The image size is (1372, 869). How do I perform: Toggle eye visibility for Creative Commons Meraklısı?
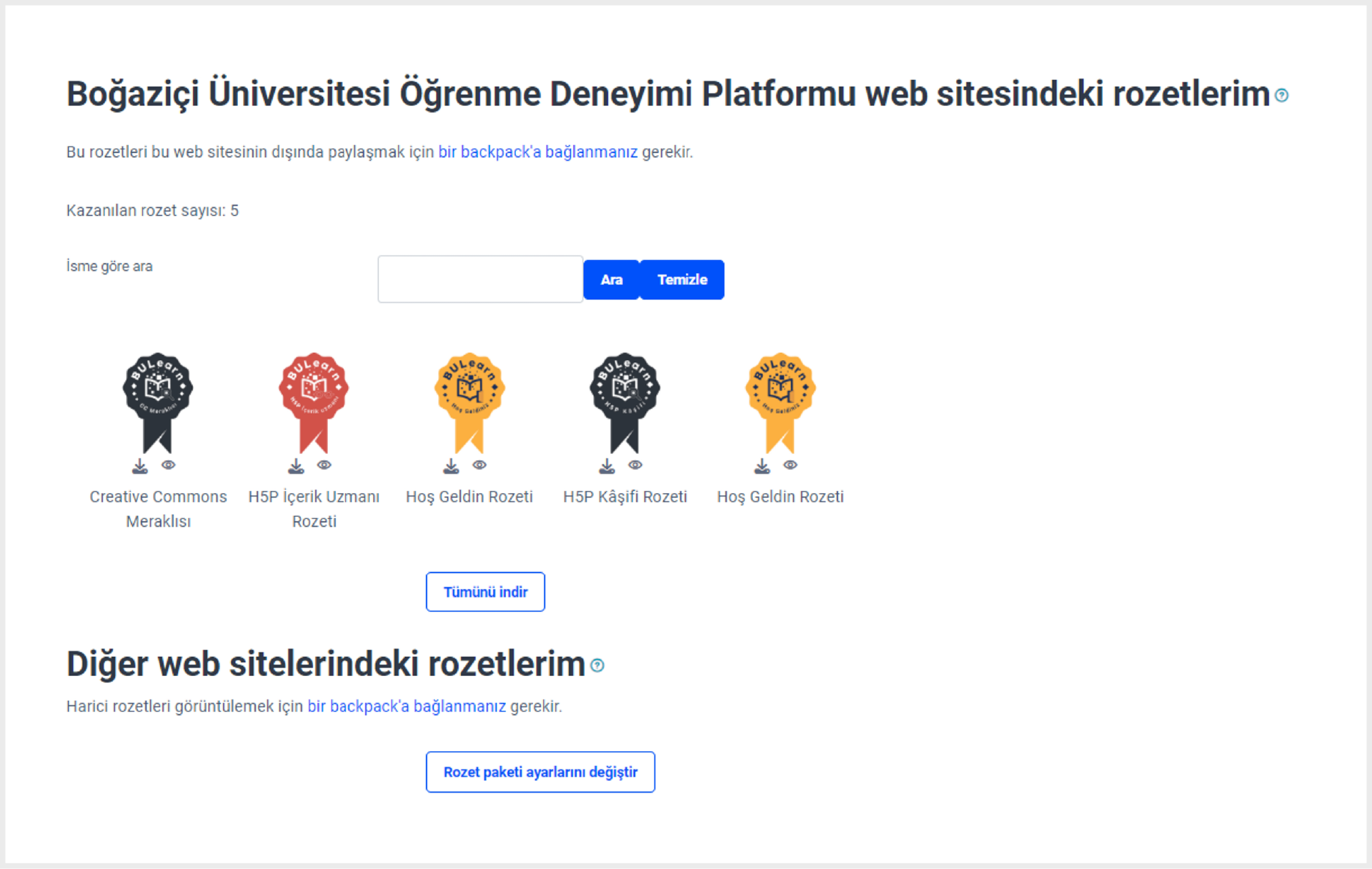point(168,465)
